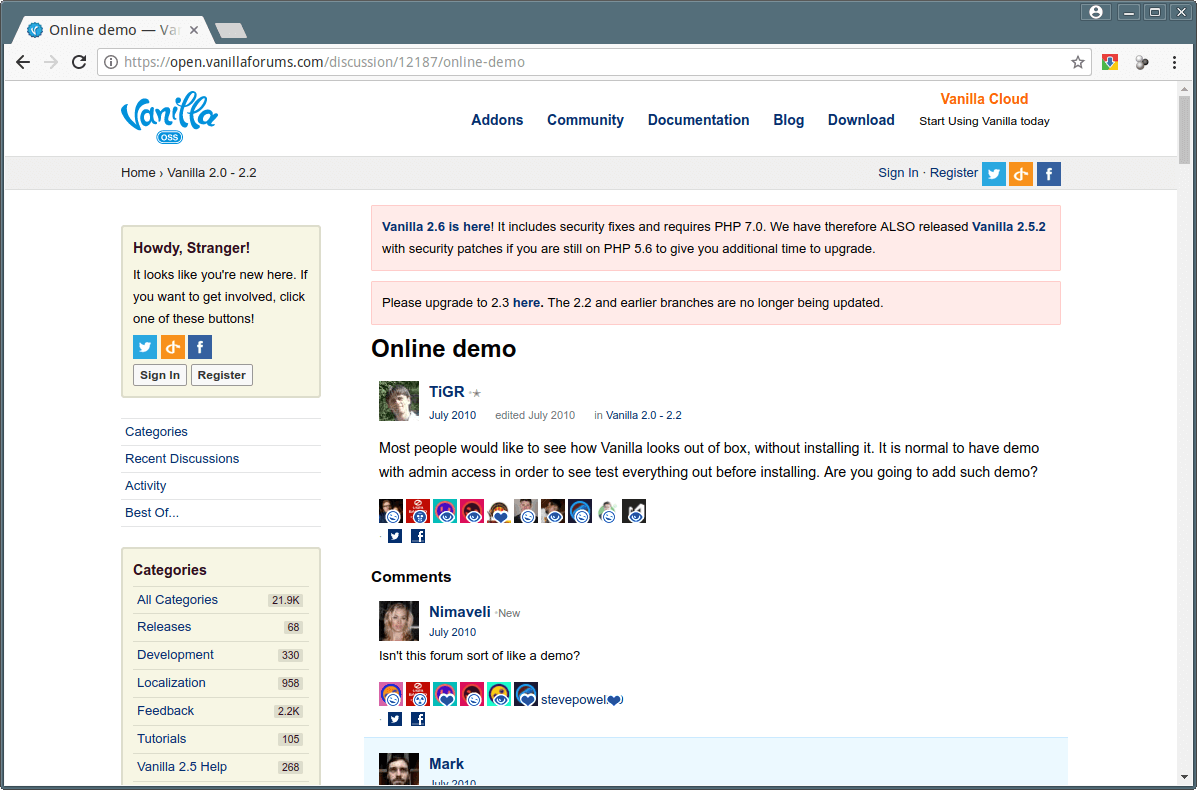Click the Twitter icon in the header bar
The image size is (1197, 790).
(x=993, y=174)
